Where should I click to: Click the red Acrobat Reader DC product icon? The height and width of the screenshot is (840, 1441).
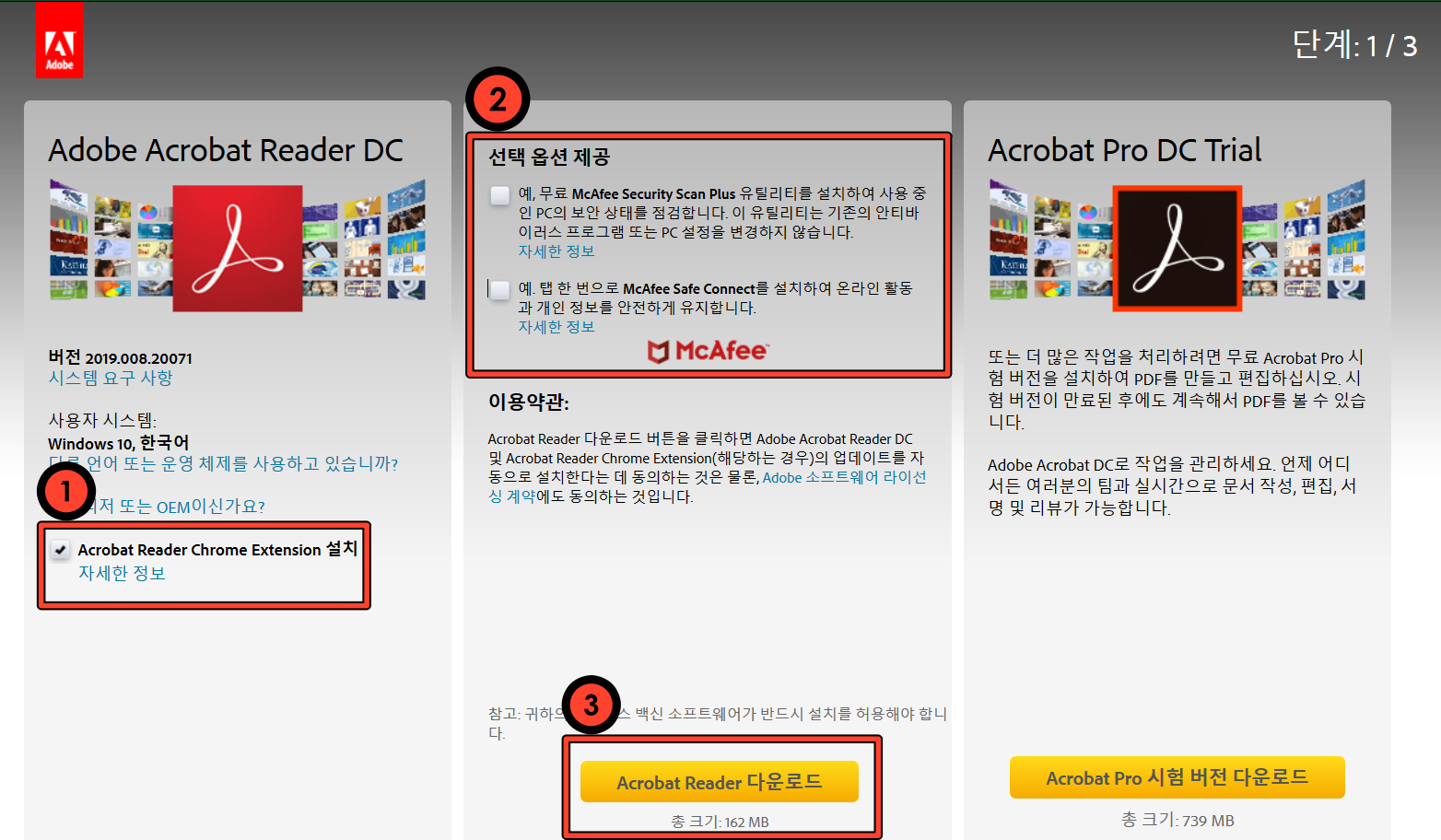click(x=238, y=248)
